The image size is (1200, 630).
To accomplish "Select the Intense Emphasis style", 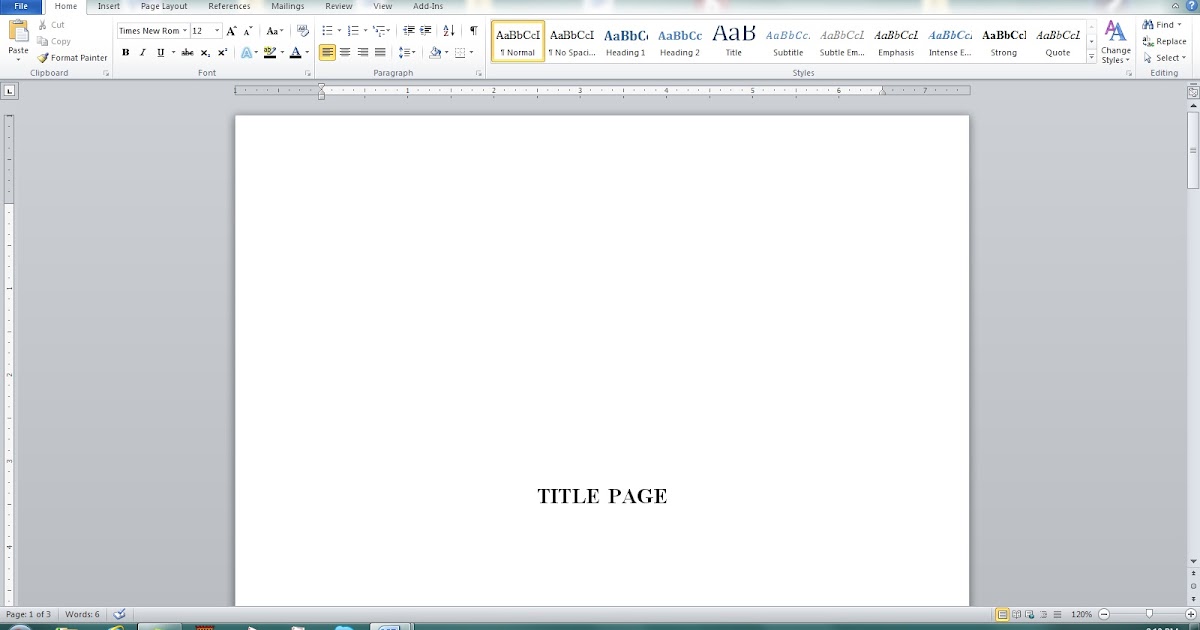I will point(949,40).
